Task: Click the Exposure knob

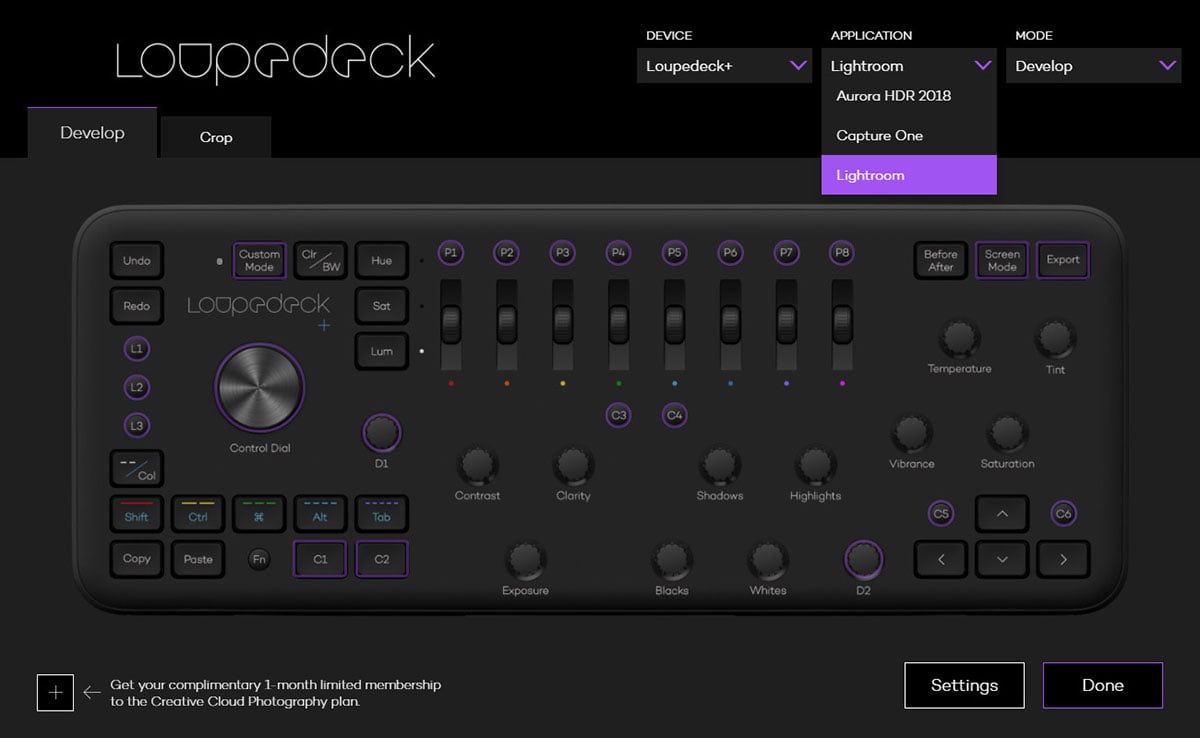Action: pyautogui.click(x=525, y=560)
